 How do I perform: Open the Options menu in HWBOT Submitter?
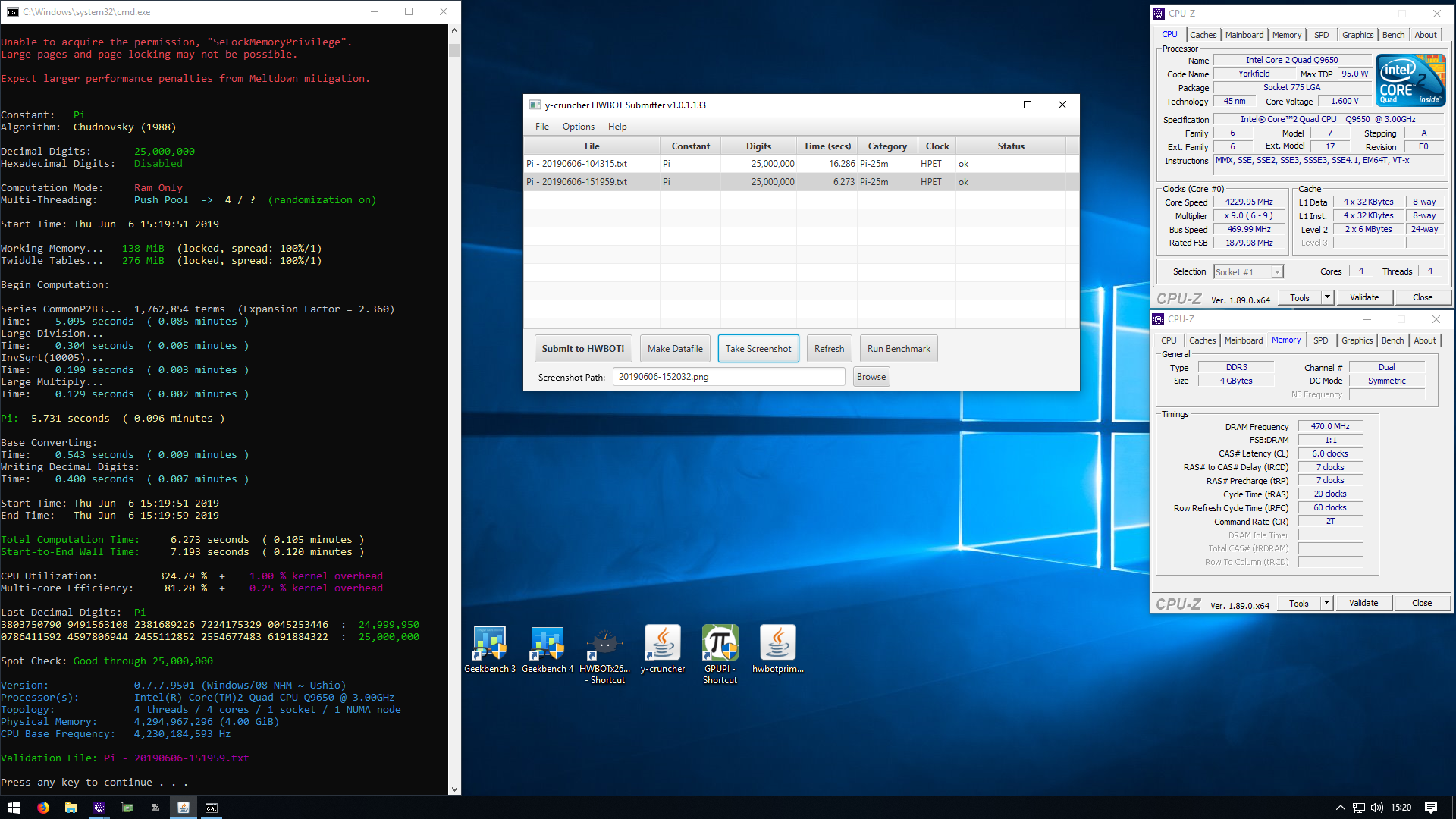click(x=579, y=127)
